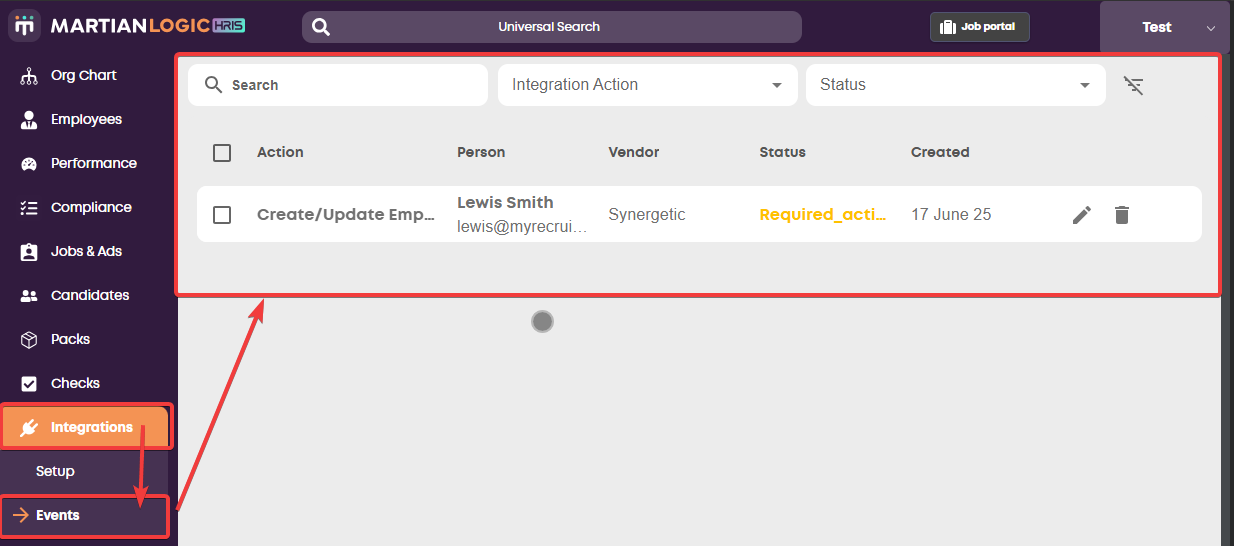Image resolution: width=1234 pixels, height=546 pixels.
Task: Delete the Lewis Smith event with trash icon
Action: (1122, 214)
